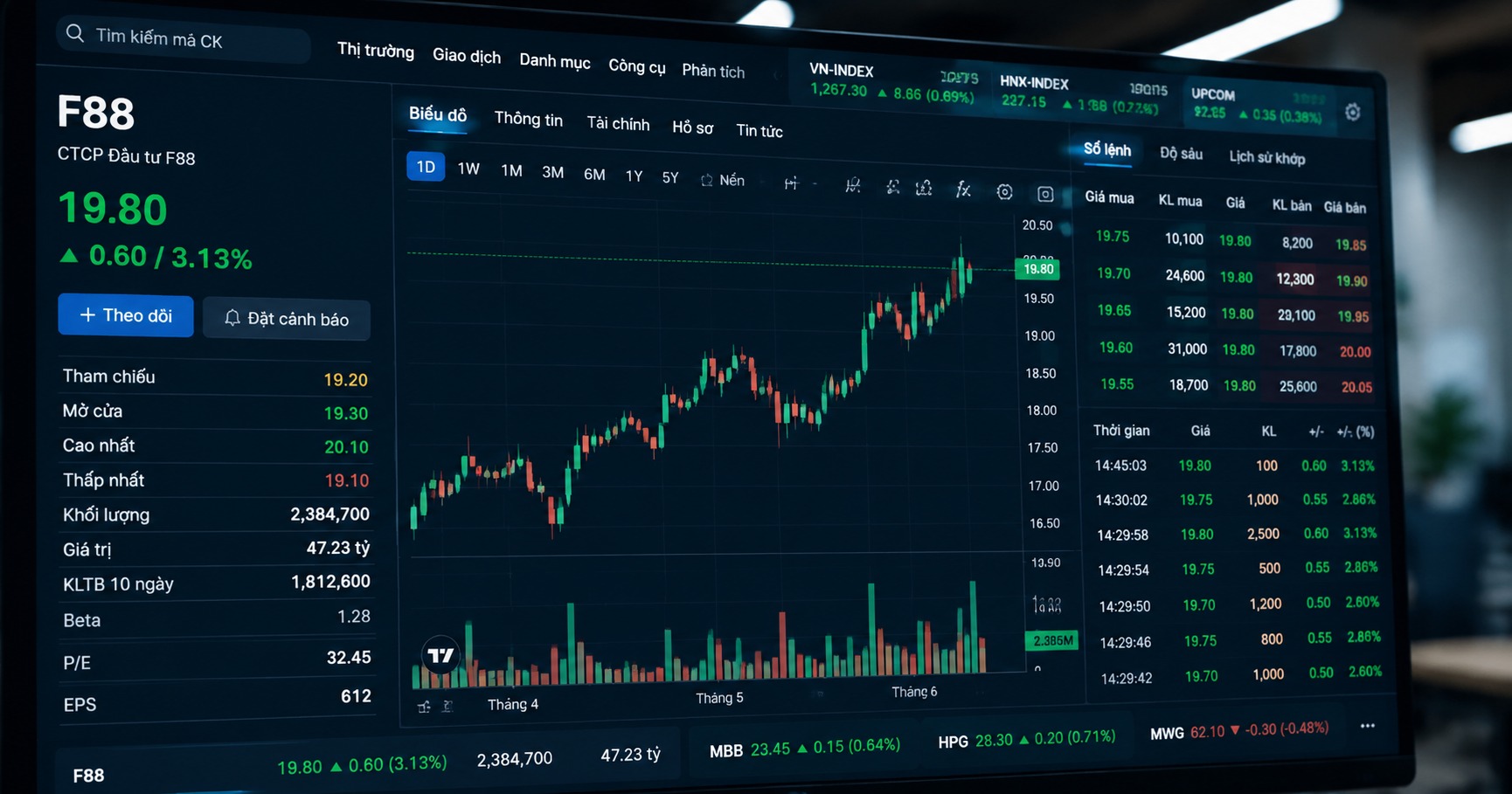Switch chart to 1W timeframe
The height and width of the screenshot is (794, 1512).
pyautogui.click(x=468, y=169)
